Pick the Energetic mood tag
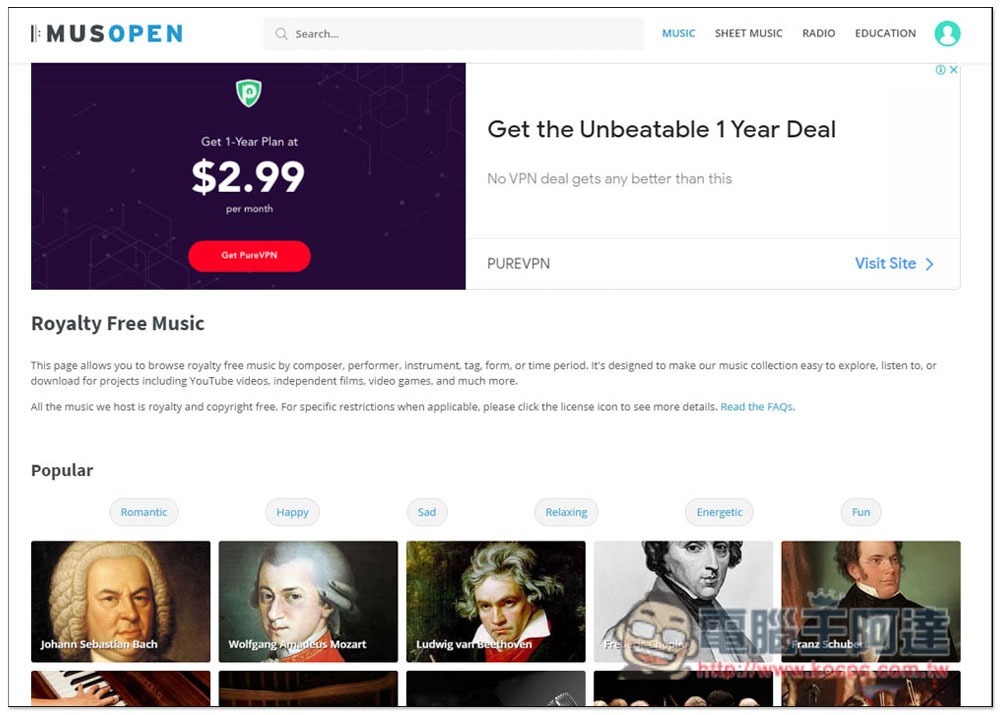The height and width of the screenshot is (715, 1000). 719,512
